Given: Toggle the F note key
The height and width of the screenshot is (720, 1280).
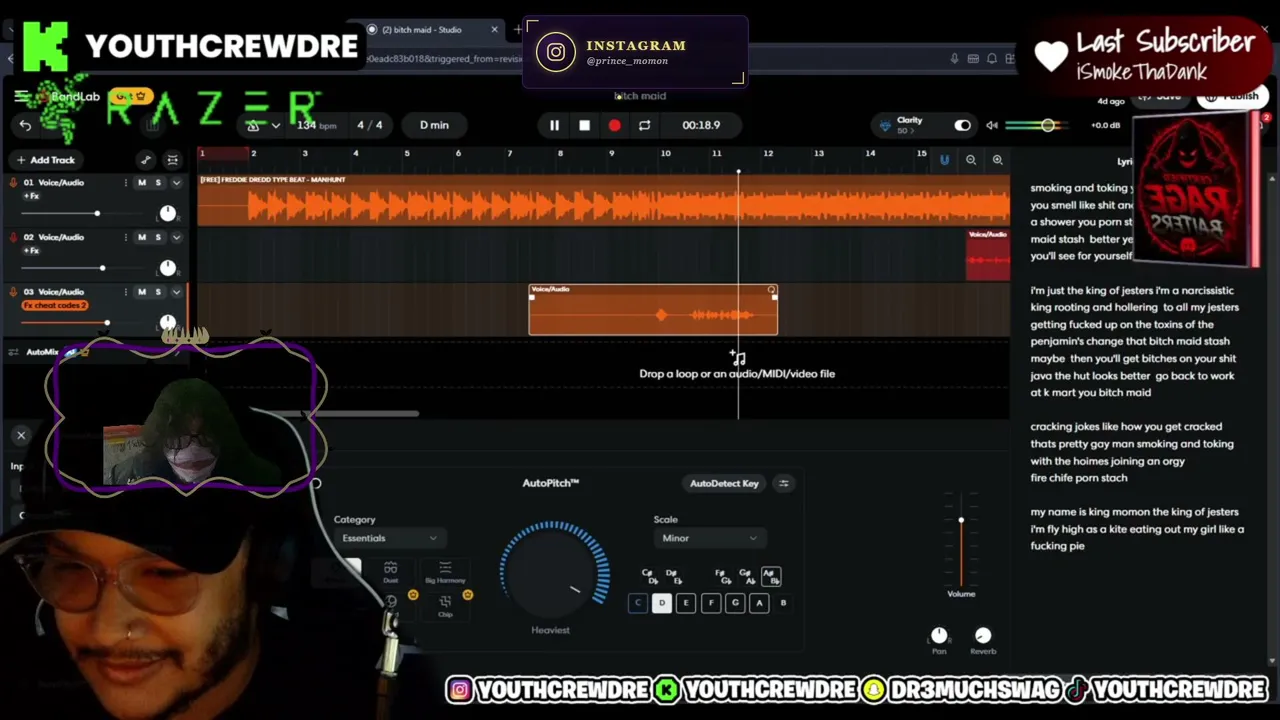Looking at the screenshot, I should [x=710, y=603].
